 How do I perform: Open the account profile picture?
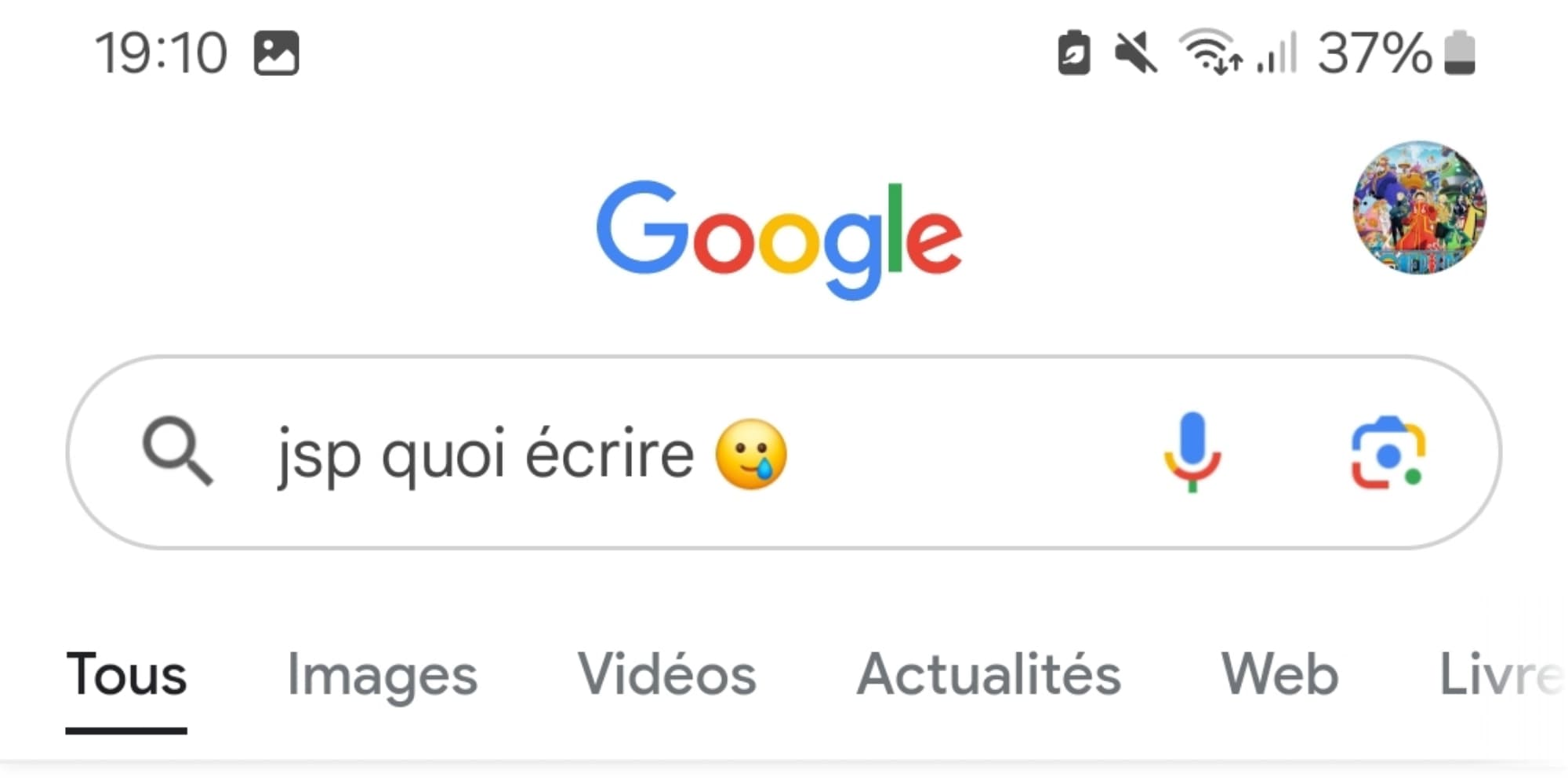coord(1417,210)
